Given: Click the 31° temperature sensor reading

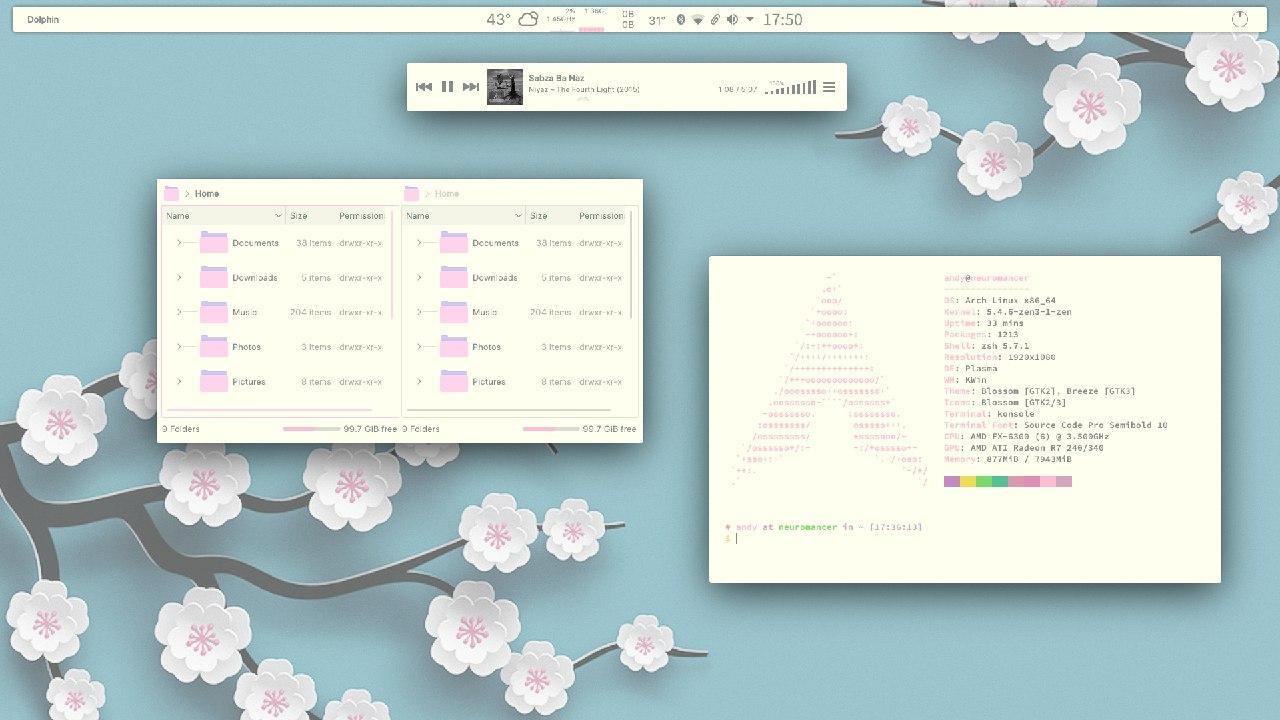Looking at the screenshot, I should (x=656, y=19).
